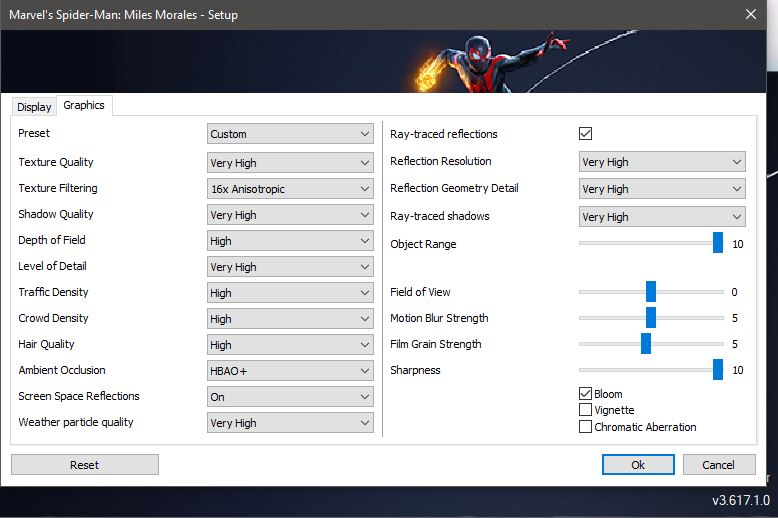Enable the Vignette checkbox
Image resolution: width=778 pixels, height=518 pixels.
point(585,410)
